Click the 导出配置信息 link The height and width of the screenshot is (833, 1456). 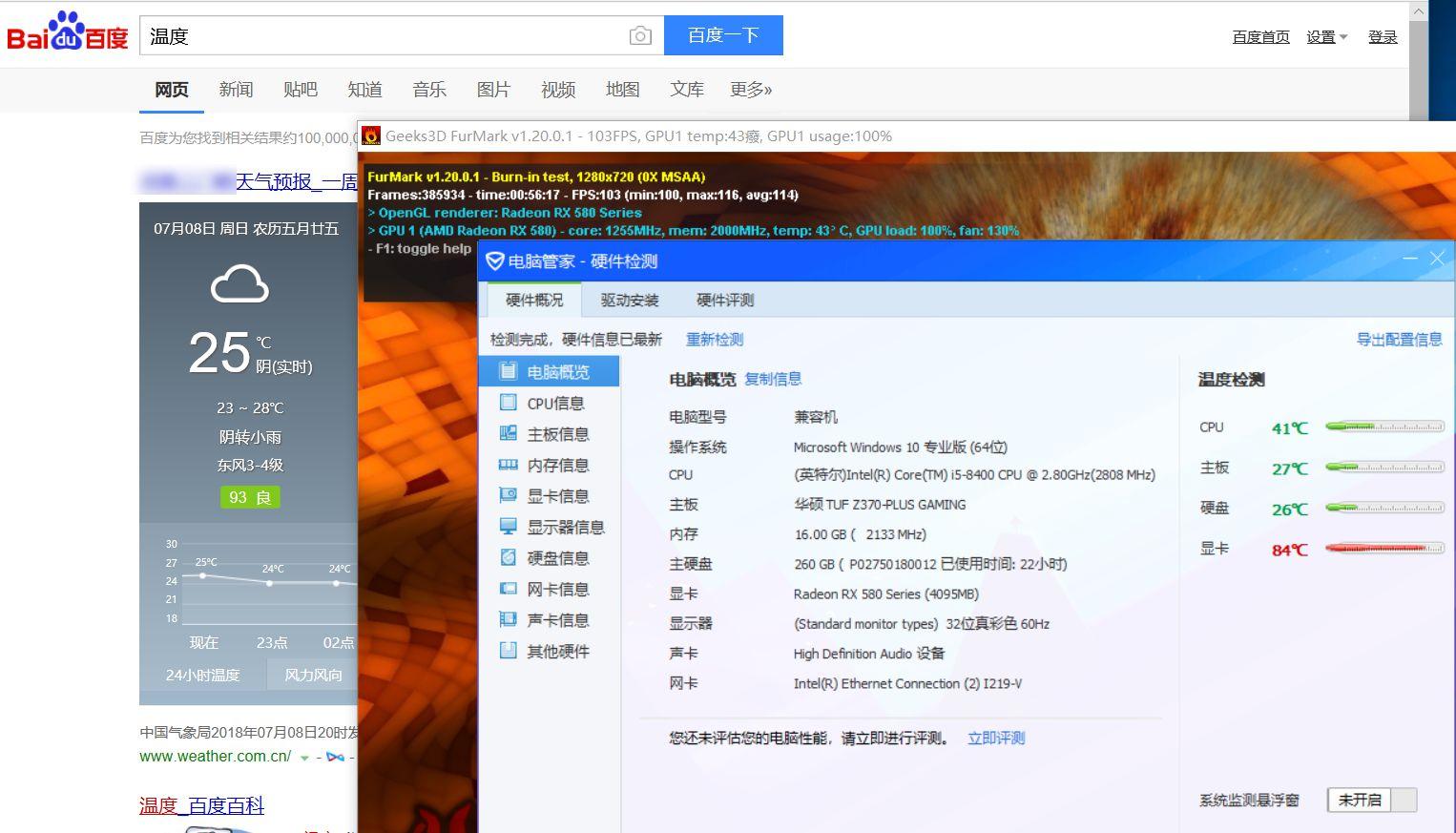point(1399,340)
